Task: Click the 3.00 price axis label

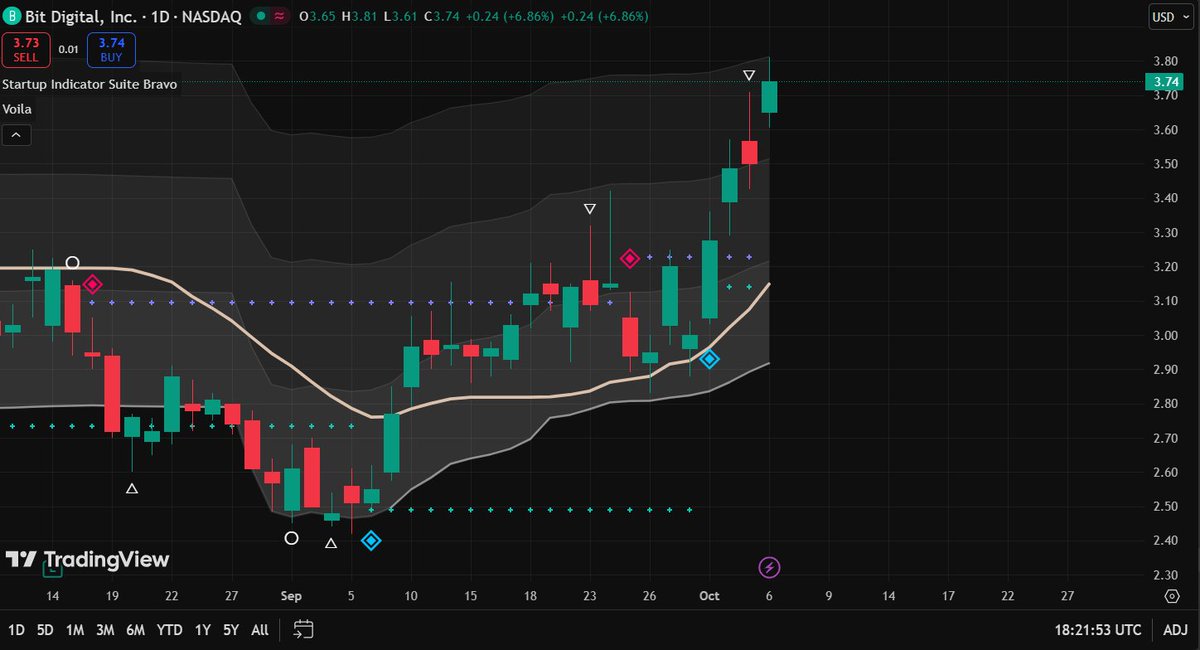Action: pyautogui.click(x=1166, y=335)
